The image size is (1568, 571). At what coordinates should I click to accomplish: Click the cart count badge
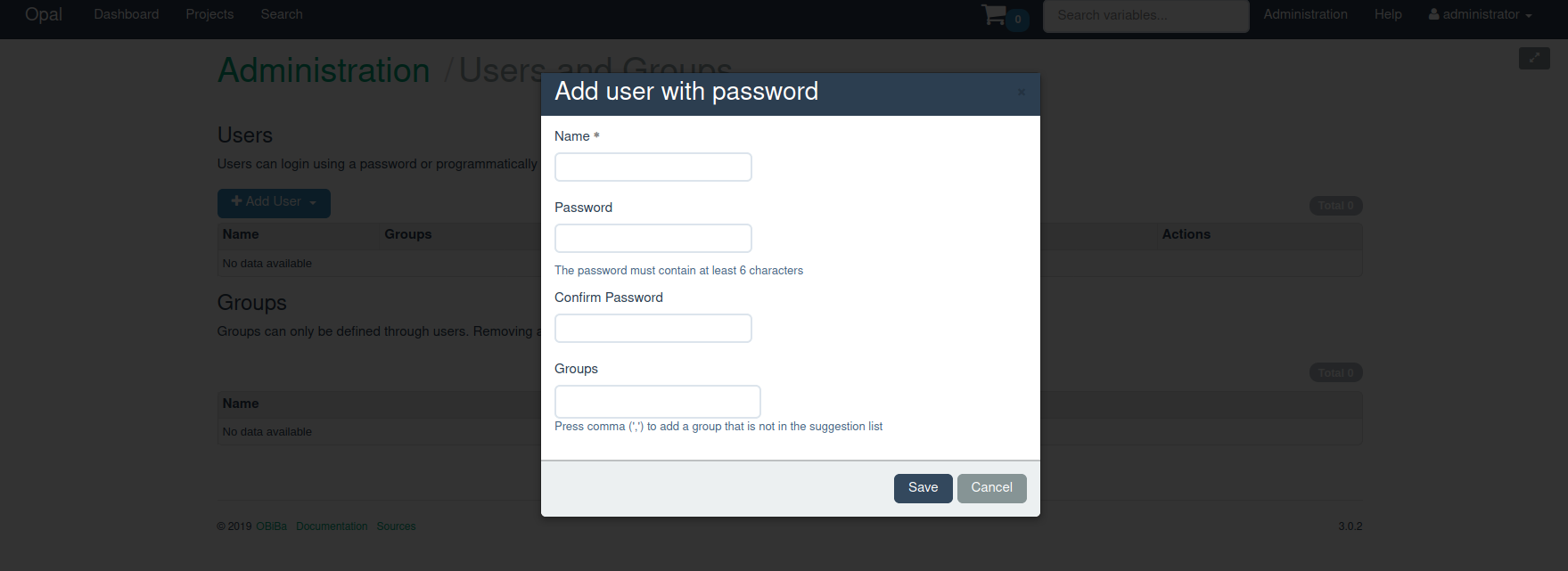tap(1018, 20)
